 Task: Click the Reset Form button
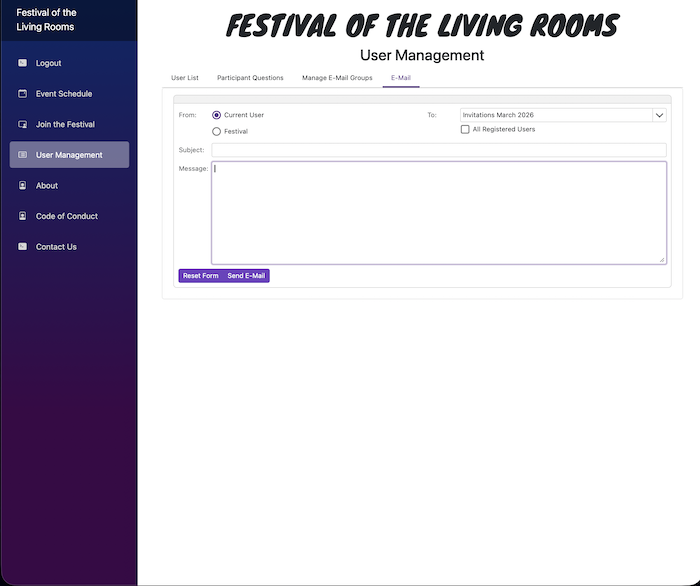(x=200, y=276)
